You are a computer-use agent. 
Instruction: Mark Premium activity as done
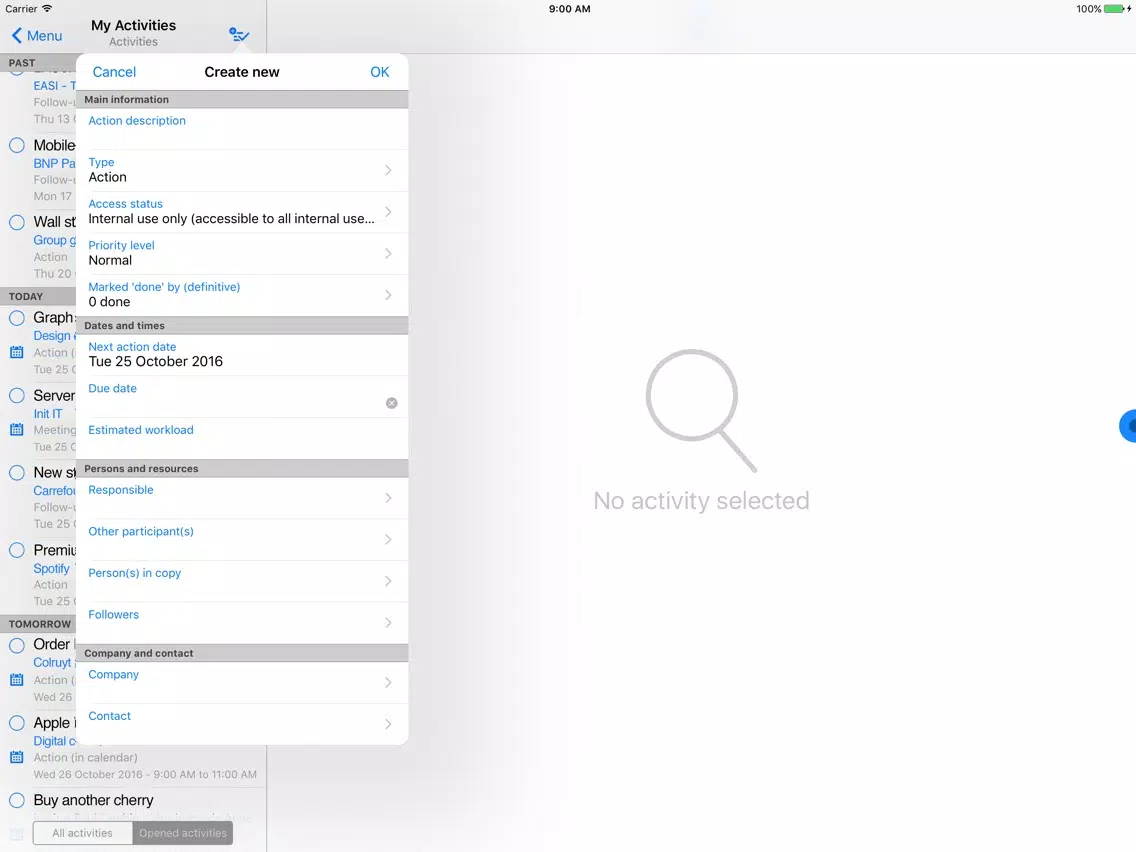(x=17, y=550)
